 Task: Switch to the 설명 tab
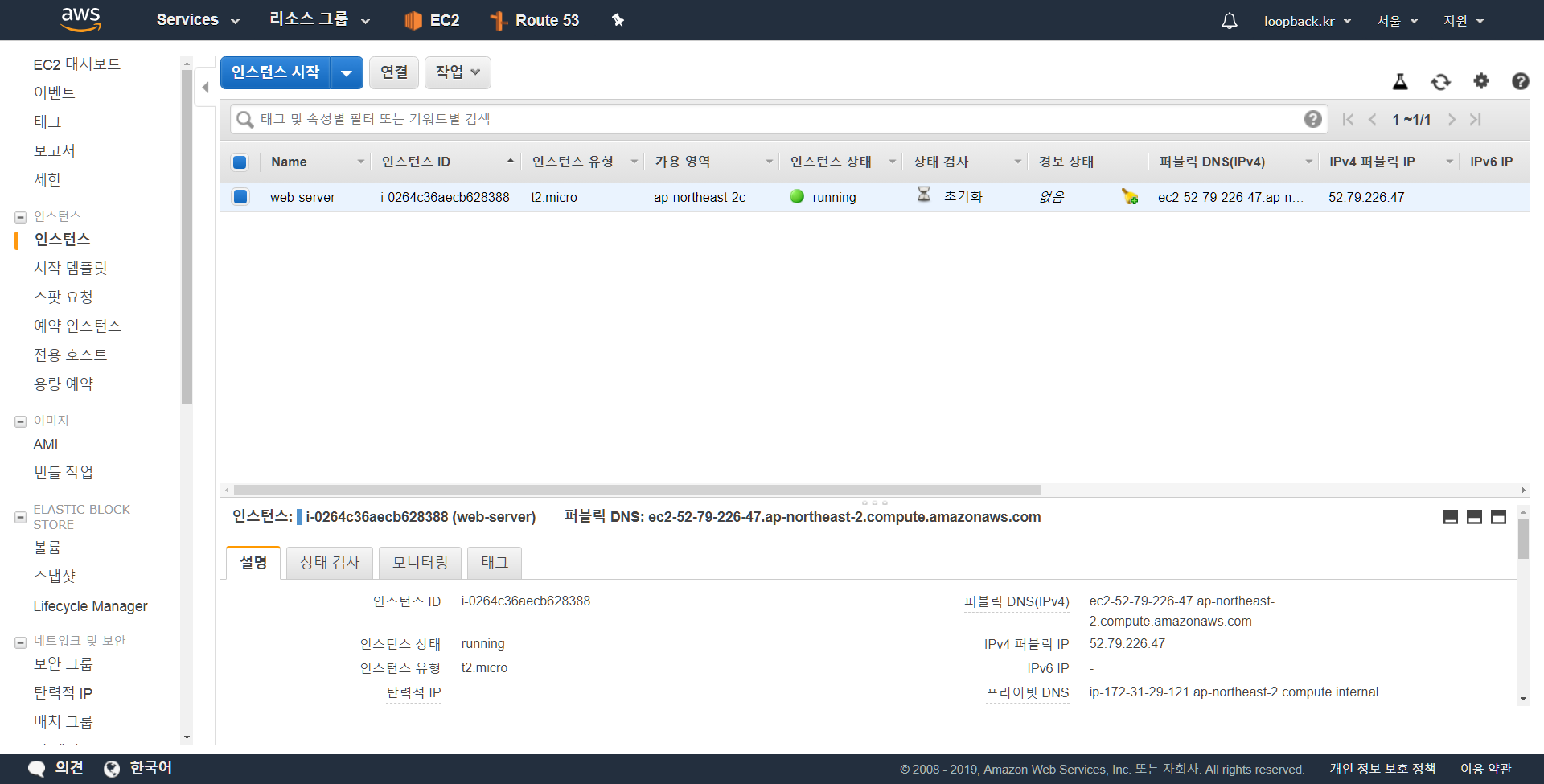tap(253, 563)
